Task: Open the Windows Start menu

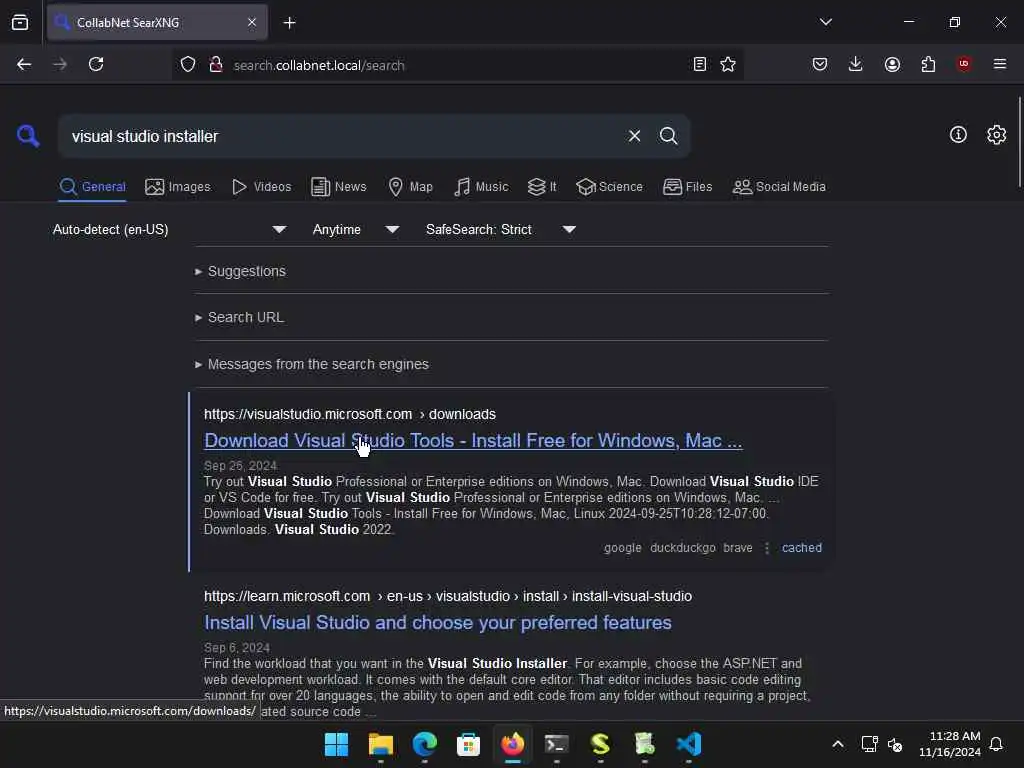Action: [336, 744]
